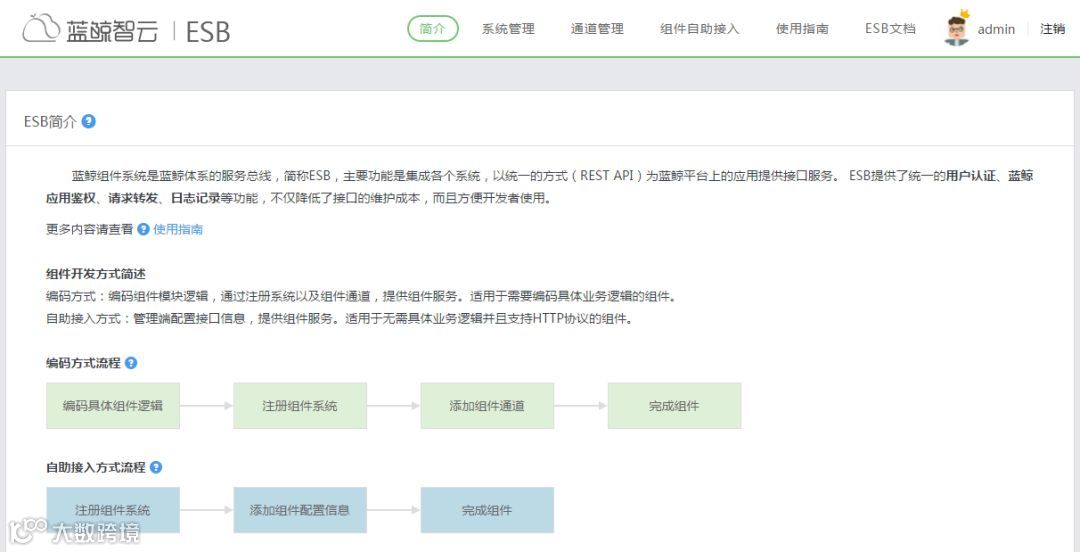Screen dimensions: 1080x552
Task: Open the 系统管理 menu
Action: tap(508, 29)
